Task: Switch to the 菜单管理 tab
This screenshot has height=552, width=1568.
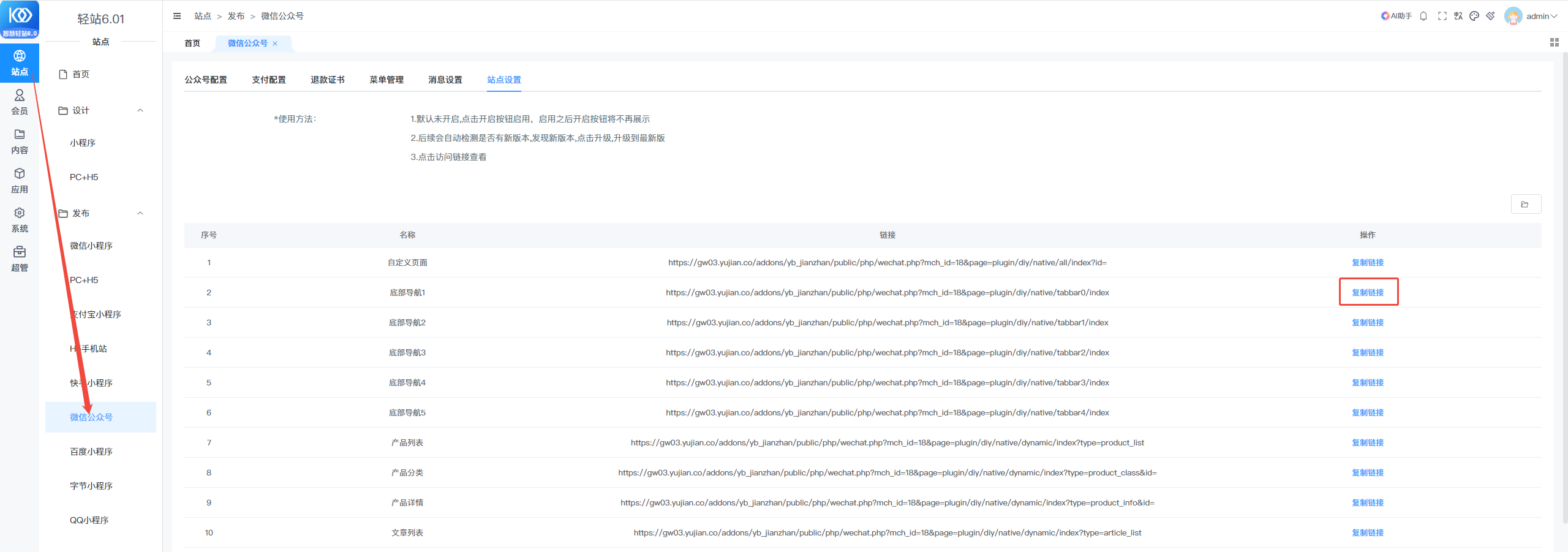Action: tap(386, 80)
